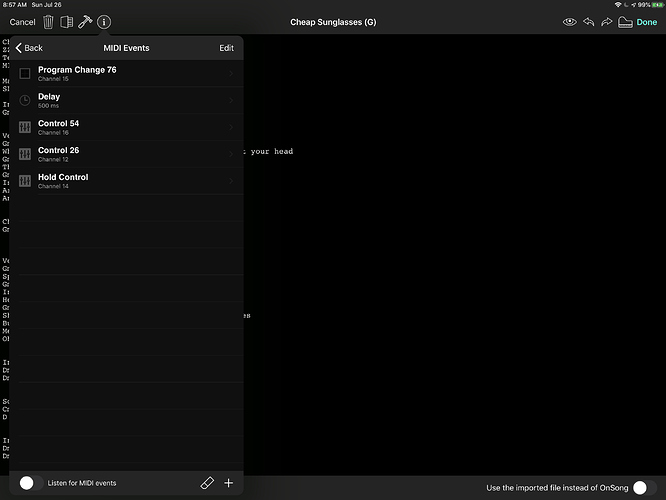Open the Delay 500 ms event
Image resolution: width=666 pixels, height=500 pixels.
(127, 100)
